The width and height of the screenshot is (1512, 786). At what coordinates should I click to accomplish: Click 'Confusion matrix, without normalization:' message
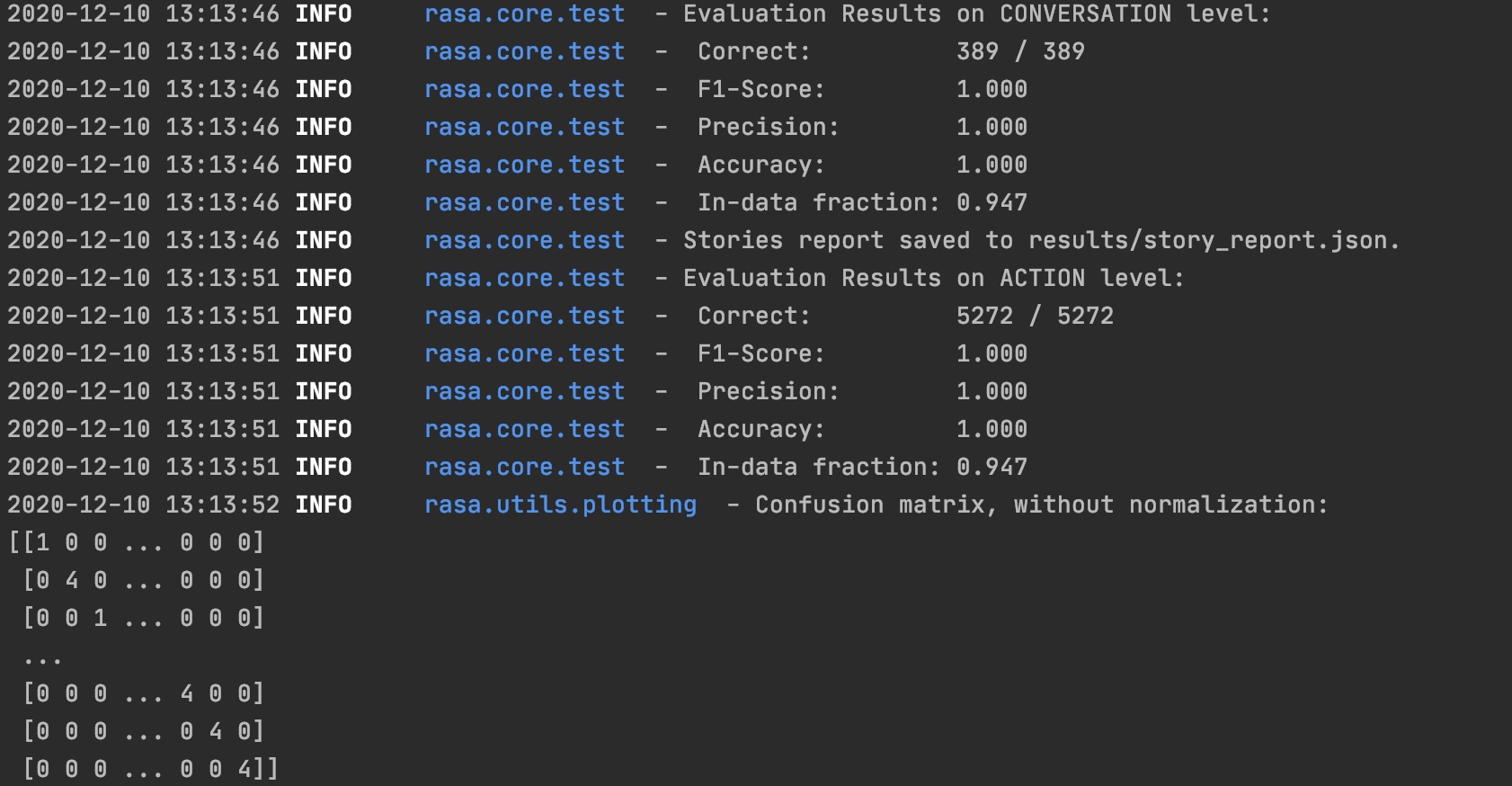point(1042,505)
